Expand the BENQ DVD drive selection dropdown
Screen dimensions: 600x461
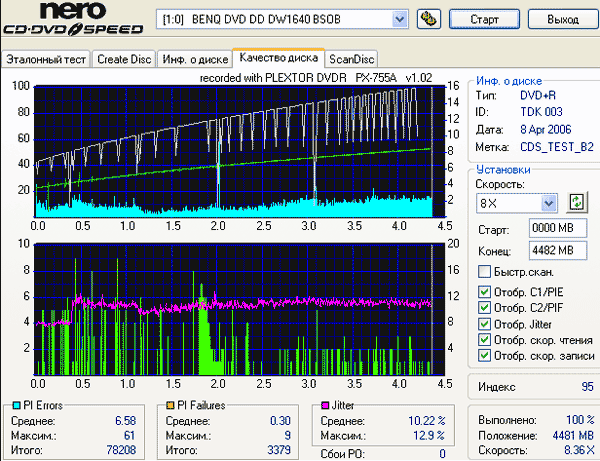399,19
